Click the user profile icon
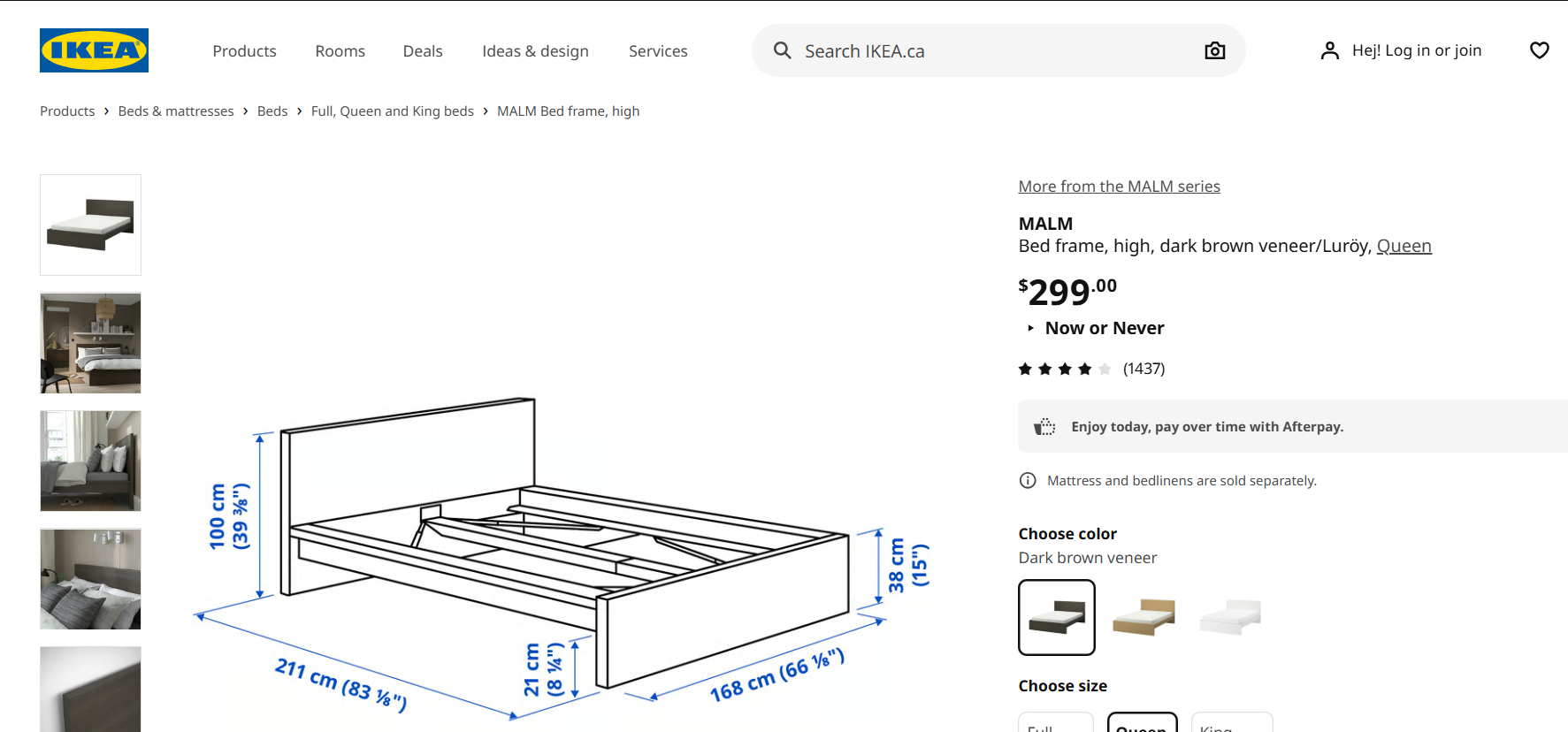This screenshot has width=1568, height=732. pyautogui.click(x=1329, y=50)
